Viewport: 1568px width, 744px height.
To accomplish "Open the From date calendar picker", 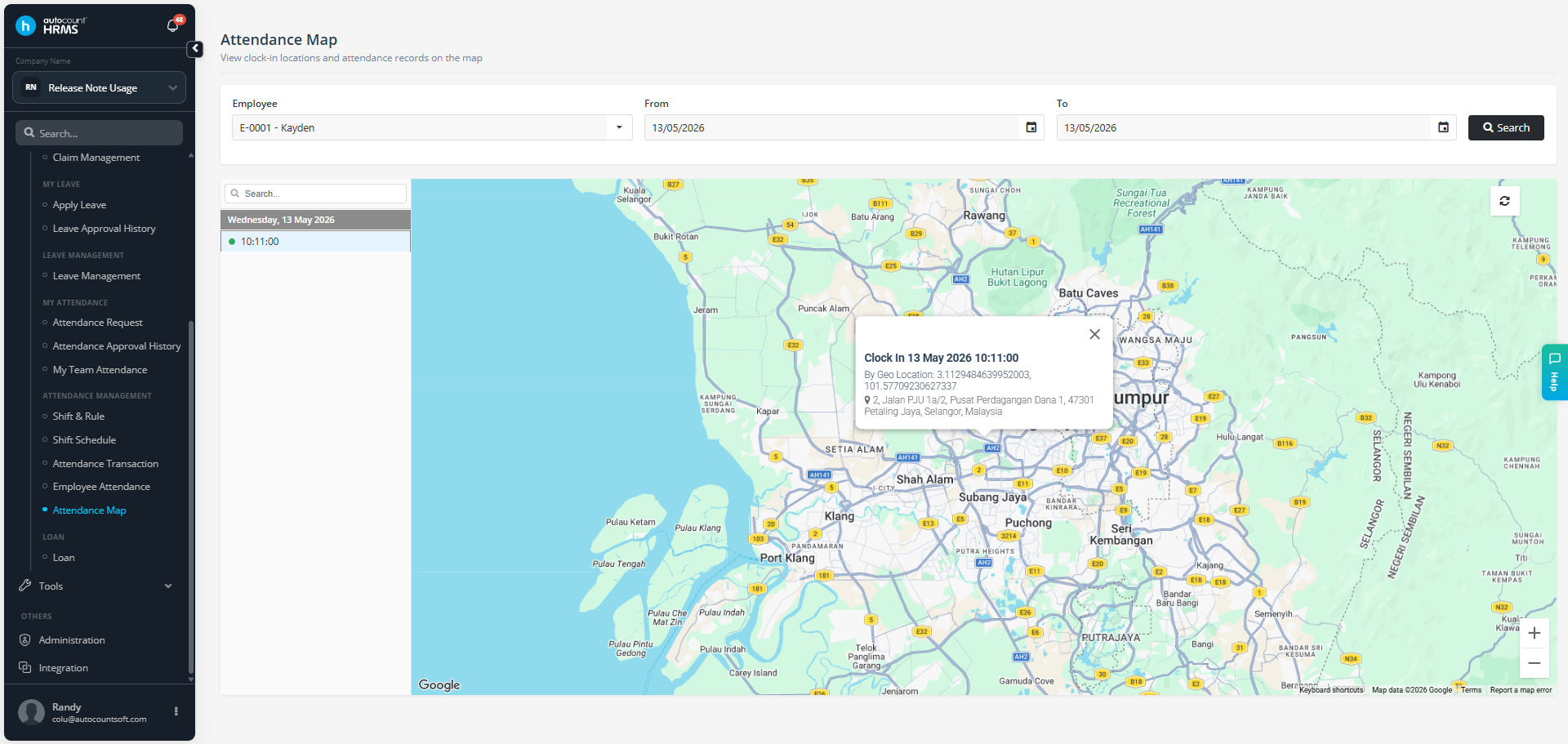I will [1031, 127].
